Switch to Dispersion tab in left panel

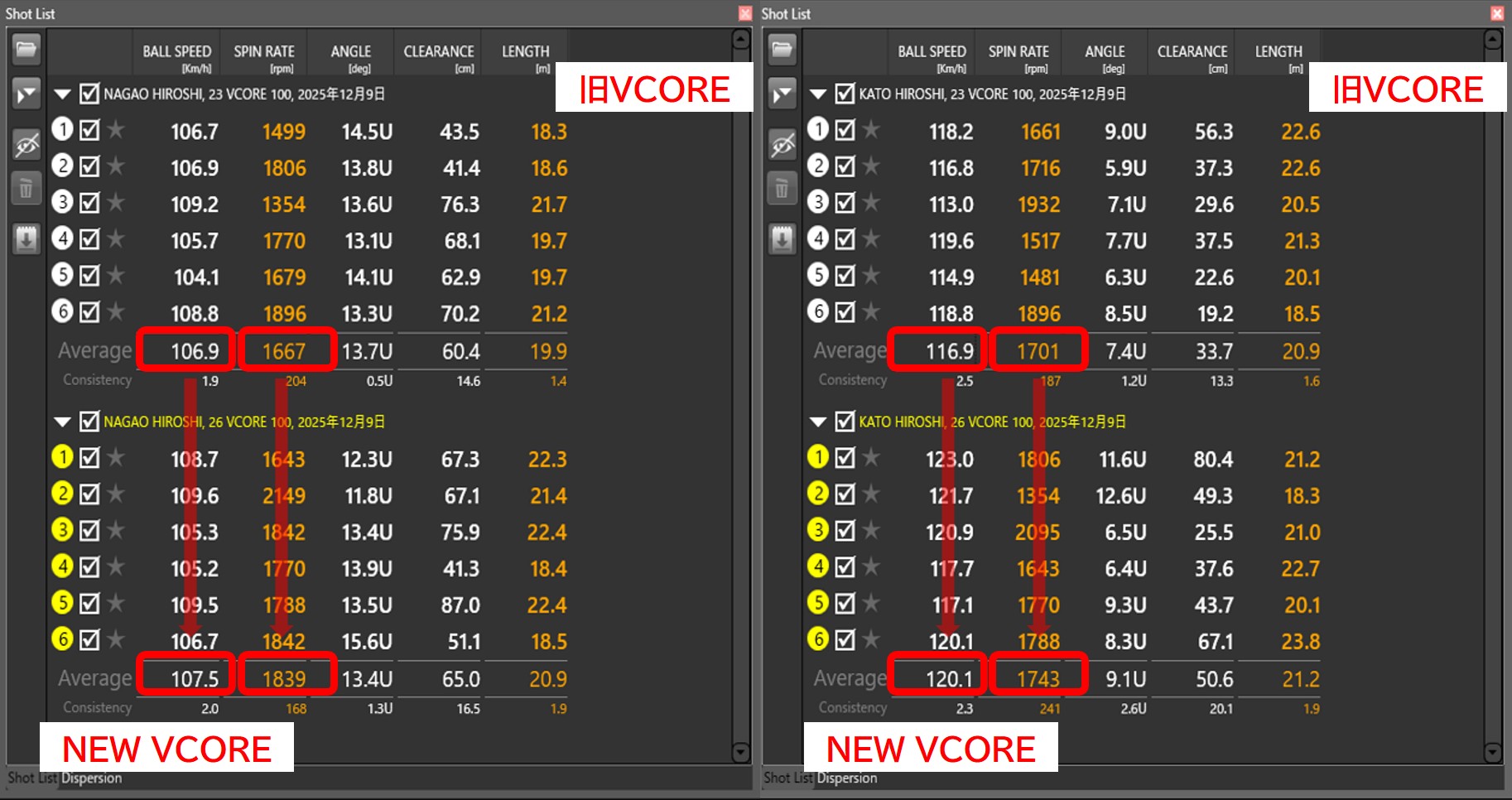tap(91, 778)
